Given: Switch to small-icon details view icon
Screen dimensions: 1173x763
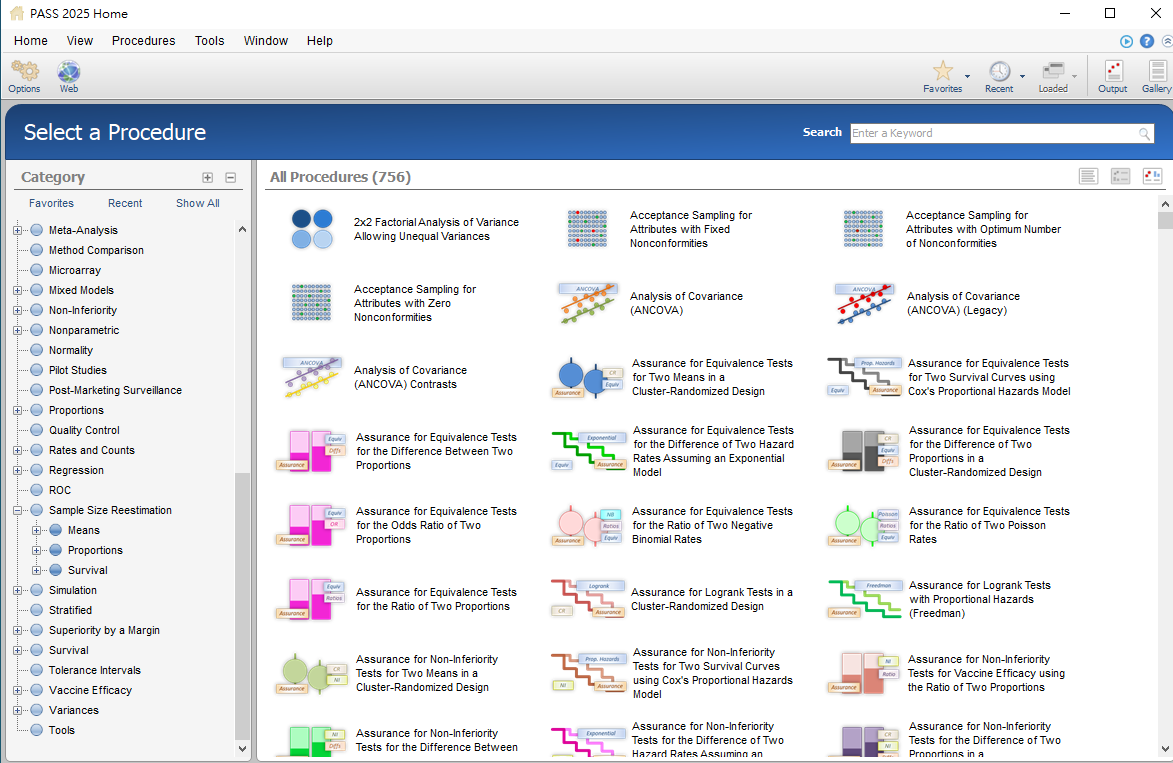Looking at the screenshot, I should pos(1121,177).
